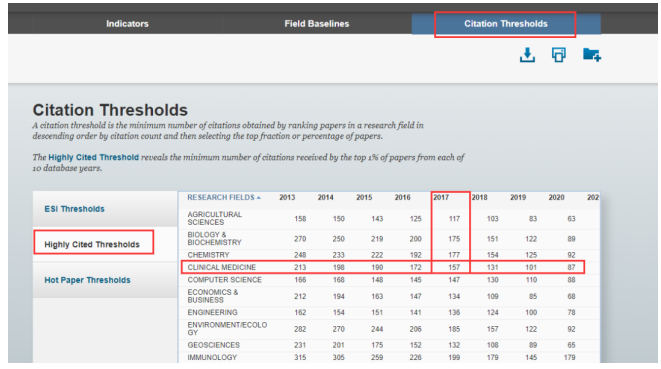
Task: Click Clinical Medicine 2013 value 213
Action: coord(300,267)
